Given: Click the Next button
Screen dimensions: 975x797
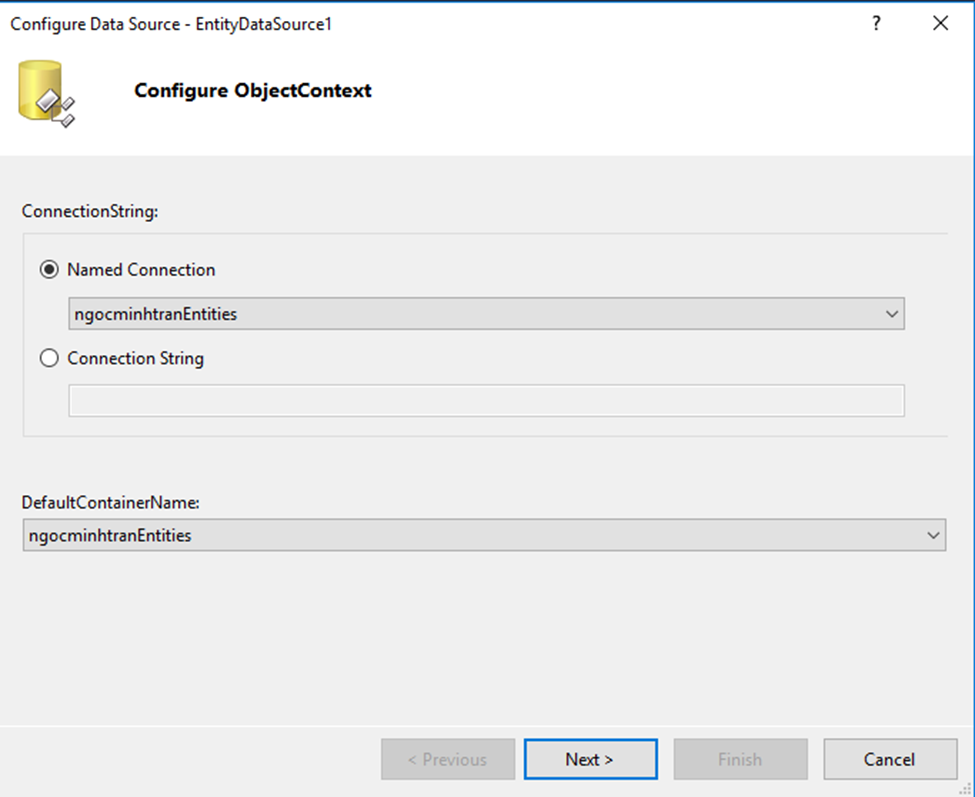Looking at the screenshot, I should pos(591,759).
